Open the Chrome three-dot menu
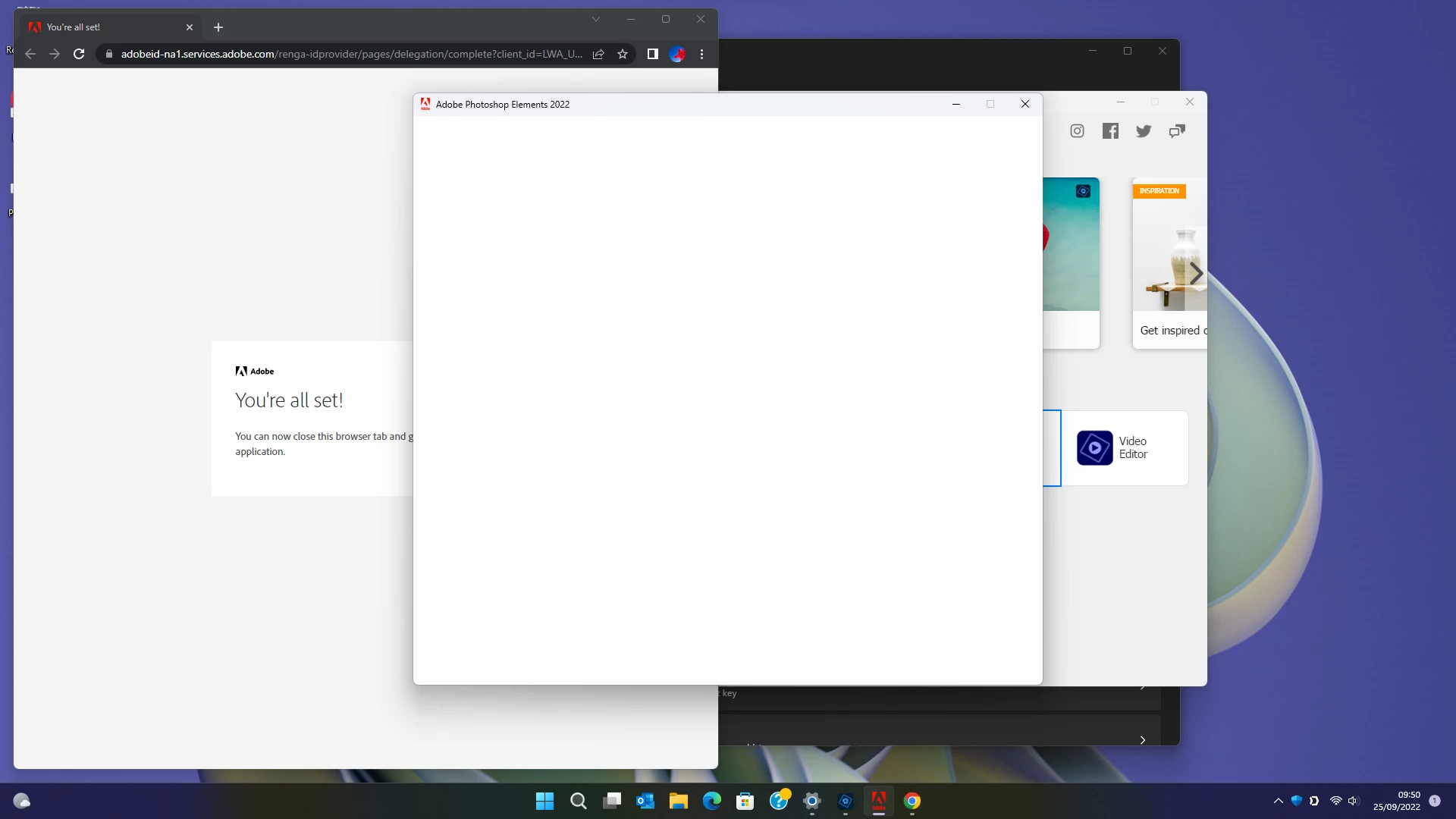The height and width of the screenshot is (819, 1456). [701, 54]
